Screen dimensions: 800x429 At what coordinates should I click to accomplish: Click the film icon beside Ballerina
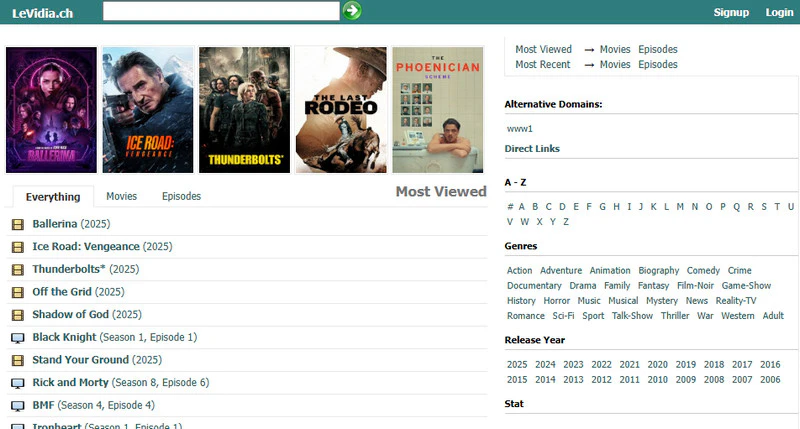point(18,224)
